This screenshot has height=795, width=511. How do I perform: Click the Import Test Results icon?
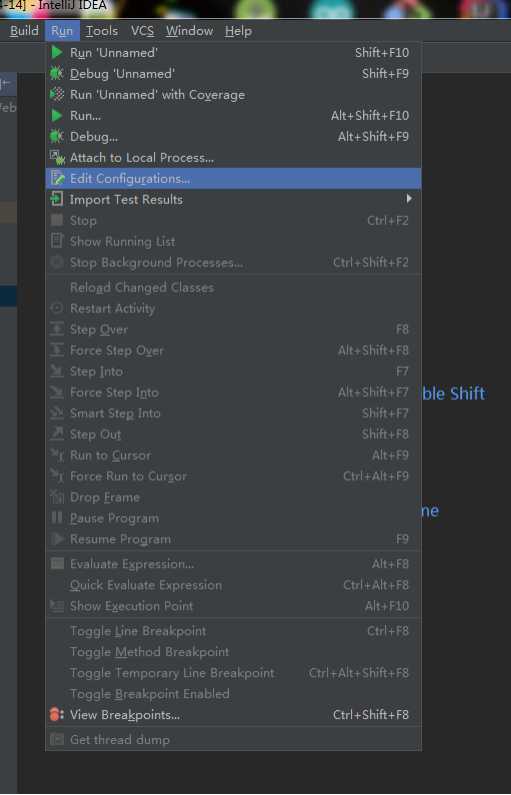pos(57,199)
